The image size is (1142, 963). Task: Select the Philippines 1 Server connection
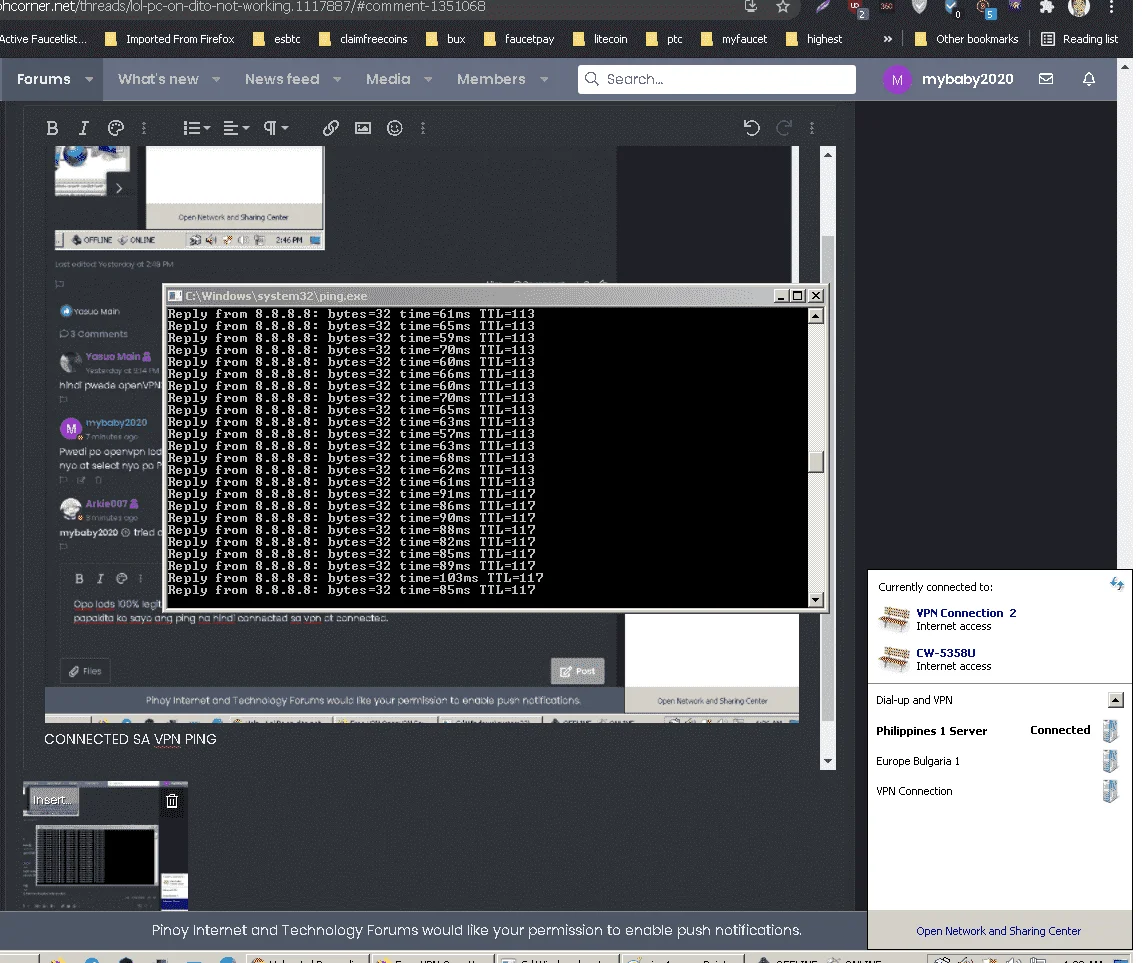pyautogui.click(x=999, y=731)
